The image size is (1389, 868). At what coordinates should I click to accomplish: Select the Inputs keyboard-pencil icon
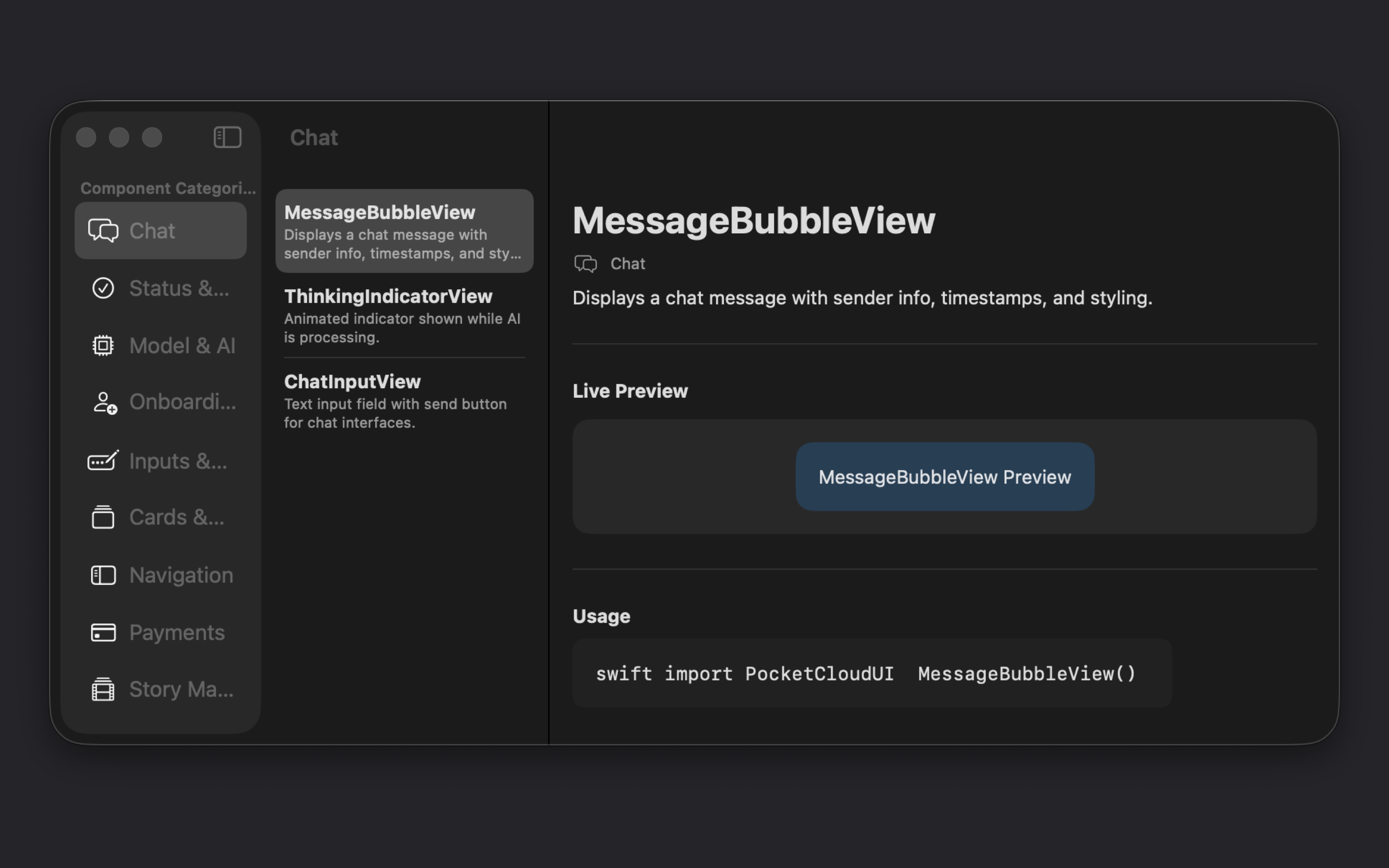point(103,461)
